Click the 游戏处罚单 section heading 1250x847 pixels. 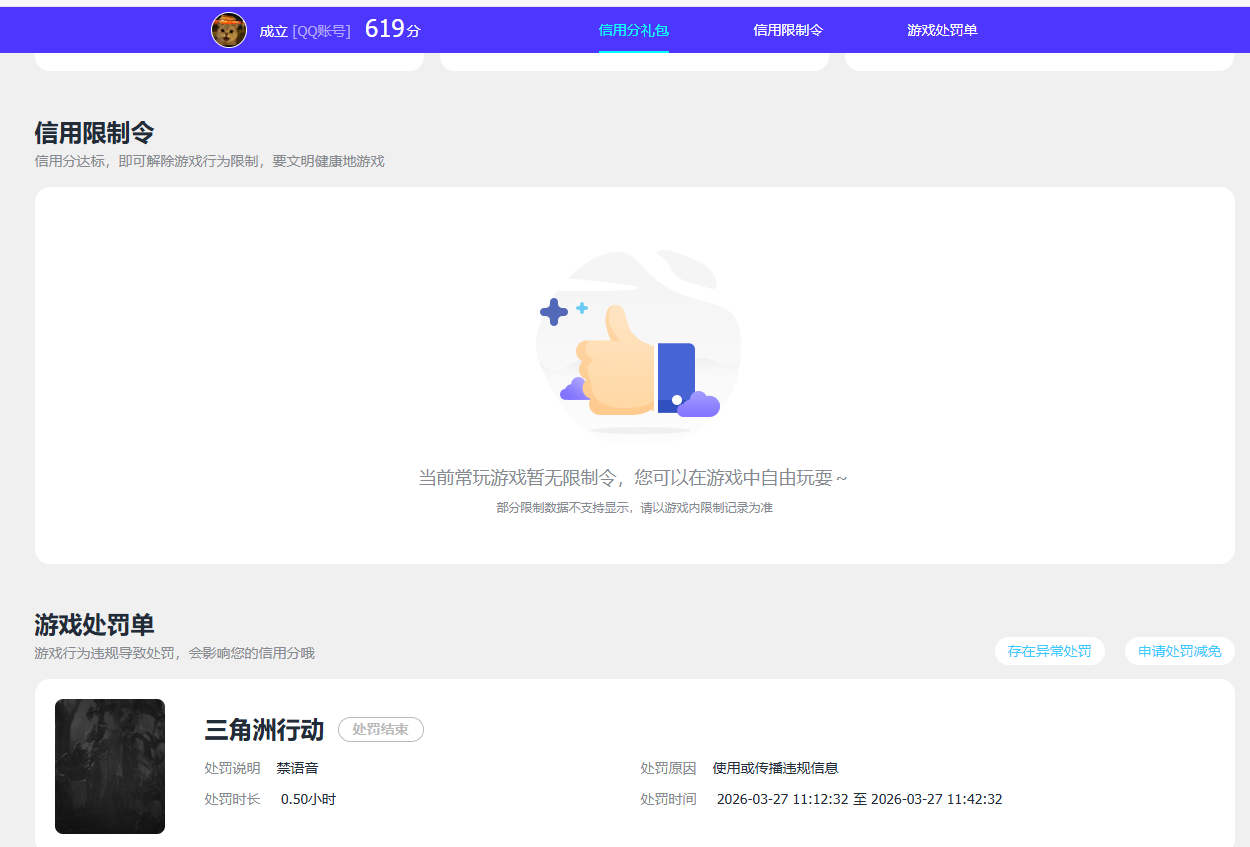[x=94, y=625]
